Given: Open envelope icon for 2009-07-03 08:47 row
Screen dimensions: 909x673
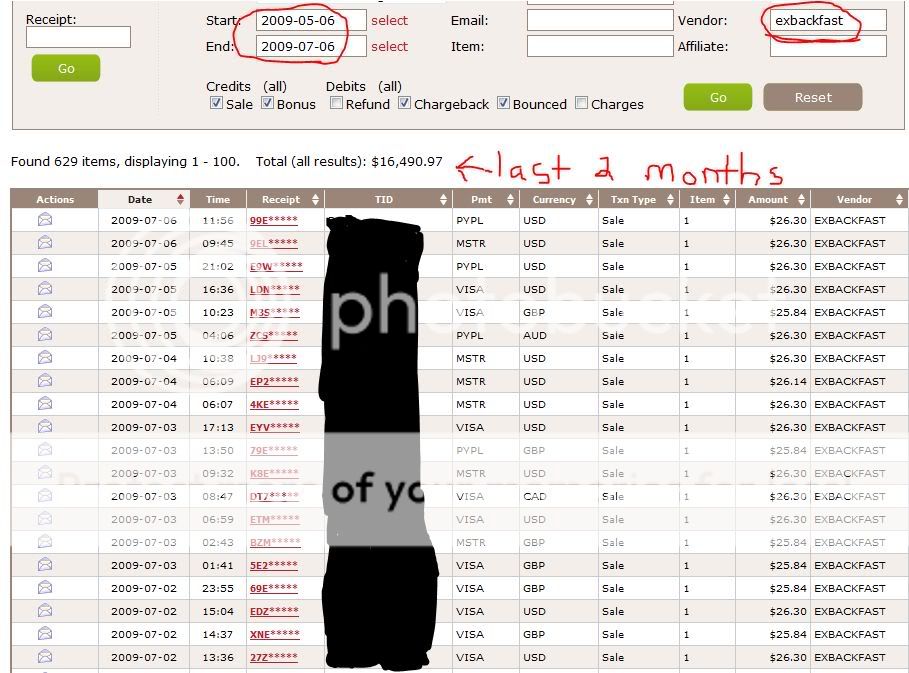Looking at the screenshot, I should tap(45, 496).
